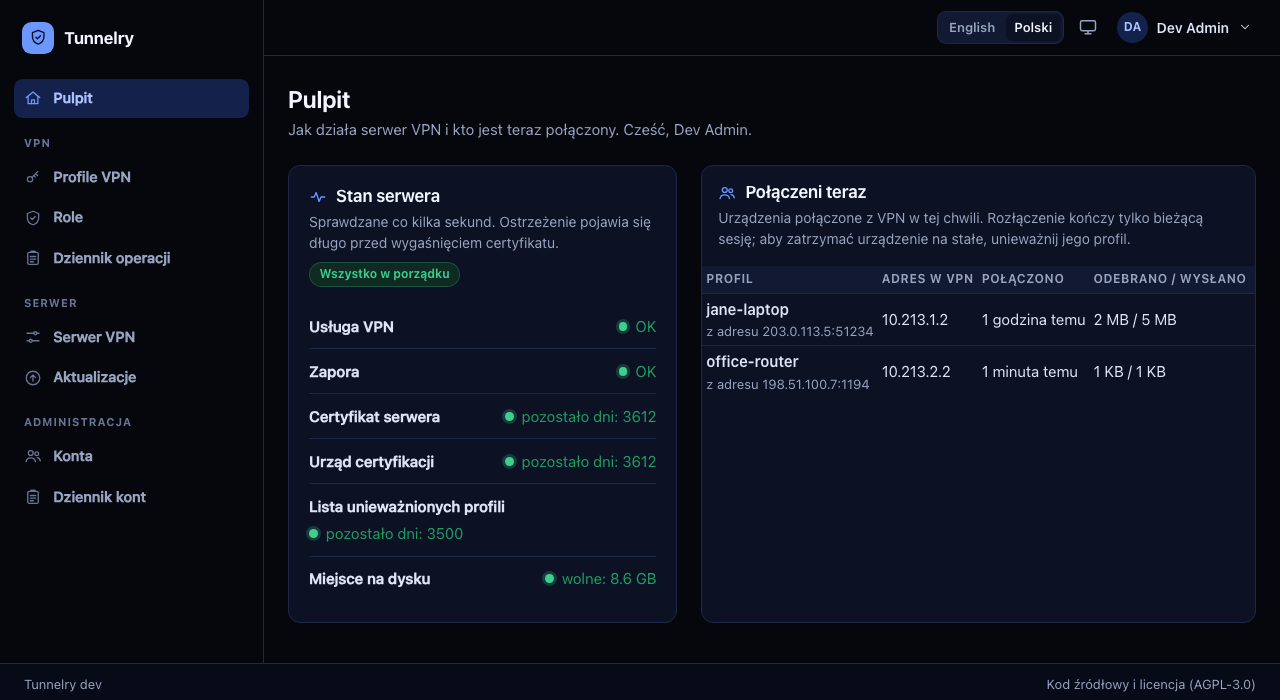Click the jane-laptop profile name
This screenshot has width=1280, height=700.
(747, 310)
